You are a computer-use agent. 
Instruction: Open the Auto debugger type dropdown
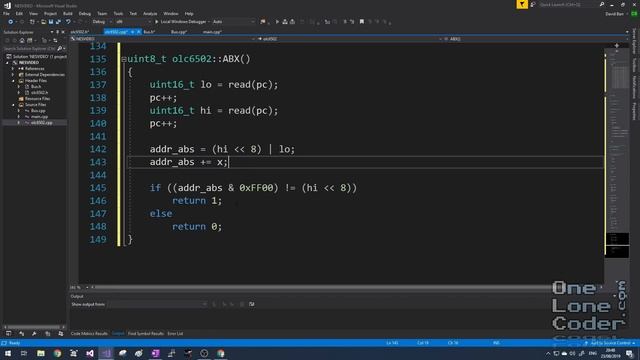233,22
